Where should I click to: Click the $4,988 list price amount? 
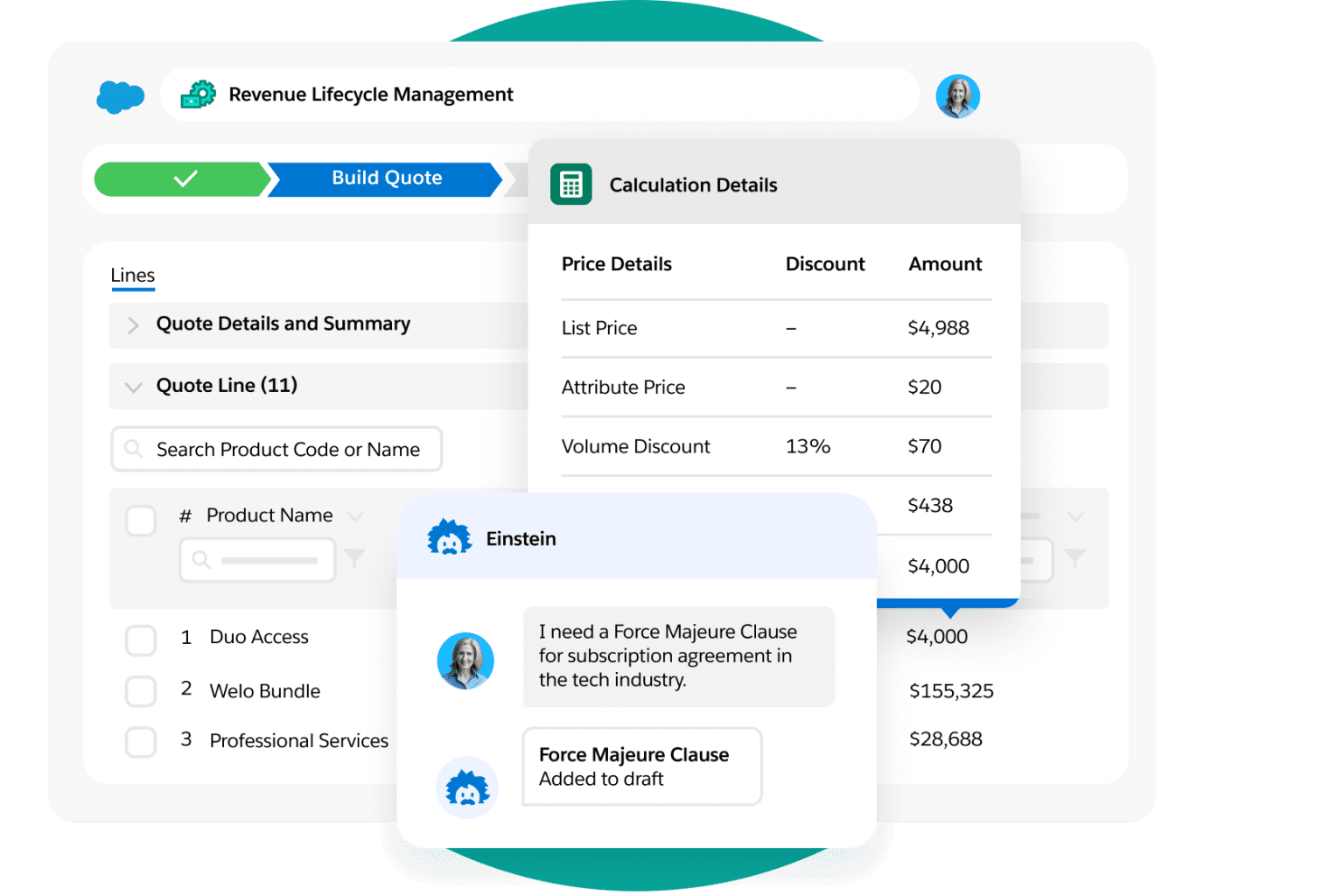[x=939, y=328]
